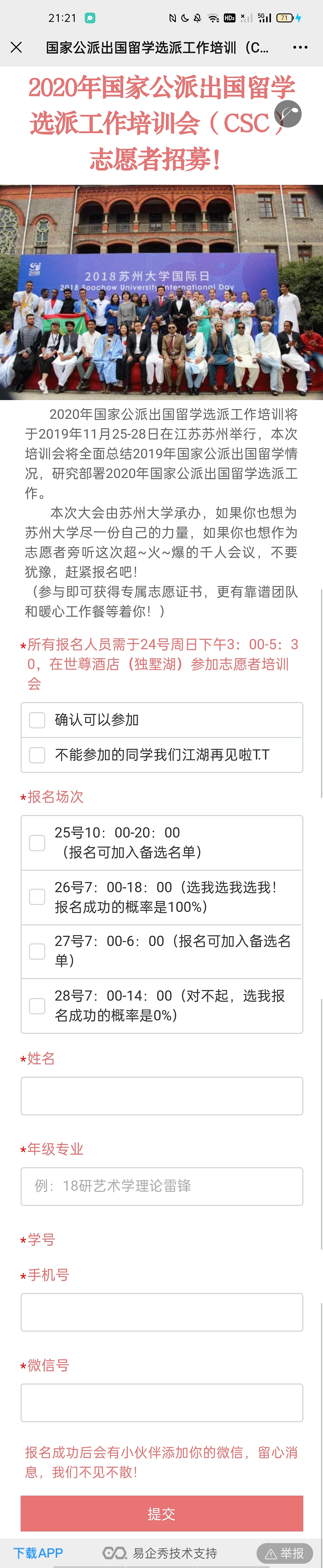Viewport: 323px width, 1568px height.
Task: Focus the 年级专业 input field
Action: point(161,1186)
